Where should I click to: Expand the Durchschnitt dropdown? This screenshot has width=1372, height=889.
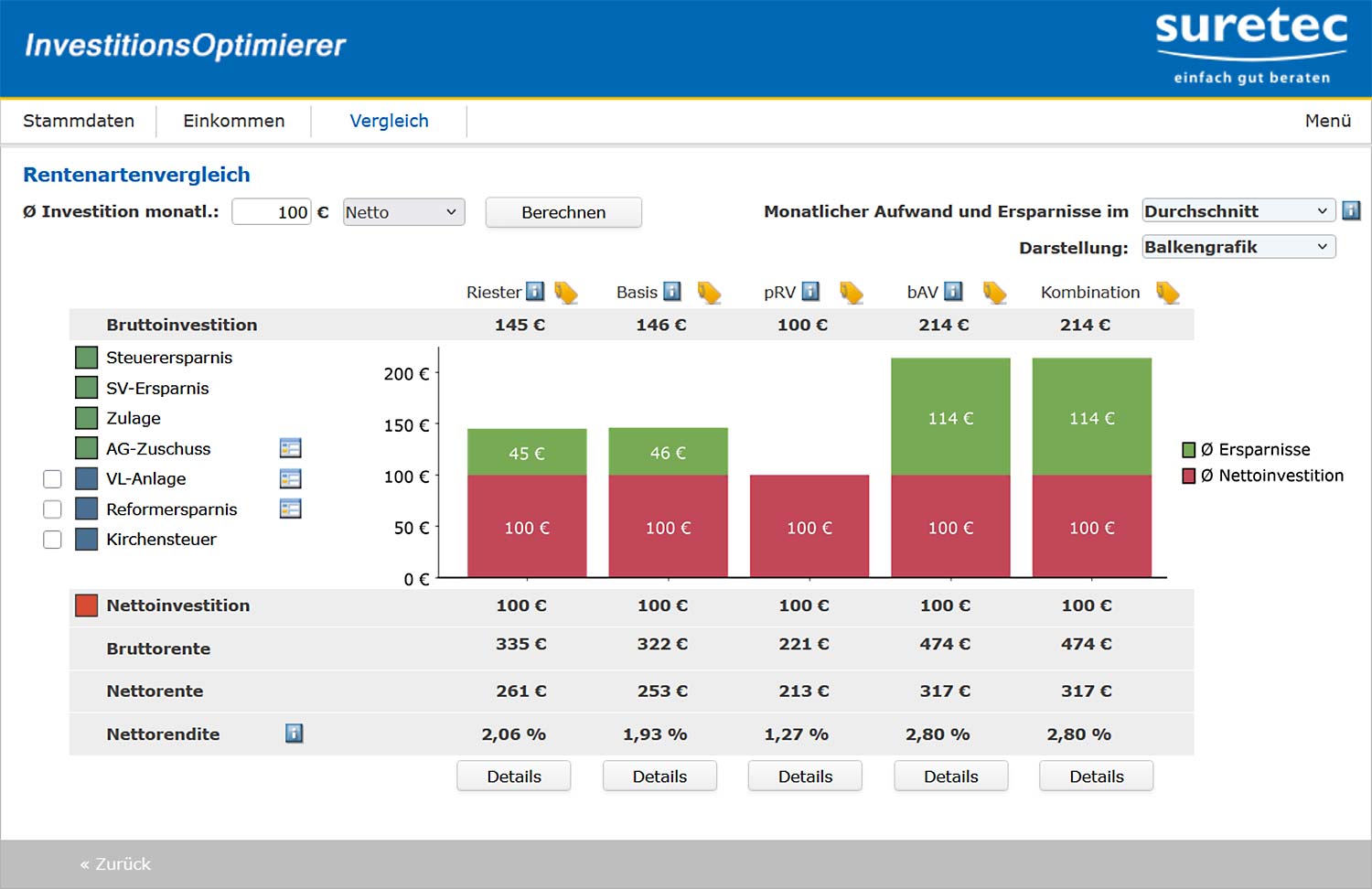click(1238, 211)
